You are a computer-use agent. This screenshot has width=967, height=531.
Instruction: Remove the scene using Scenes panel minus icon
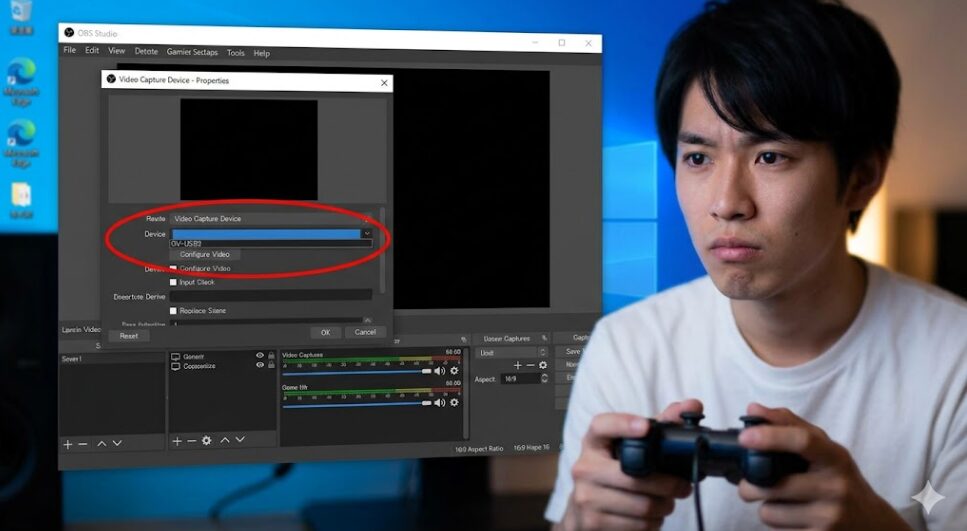tap(83, 444)
